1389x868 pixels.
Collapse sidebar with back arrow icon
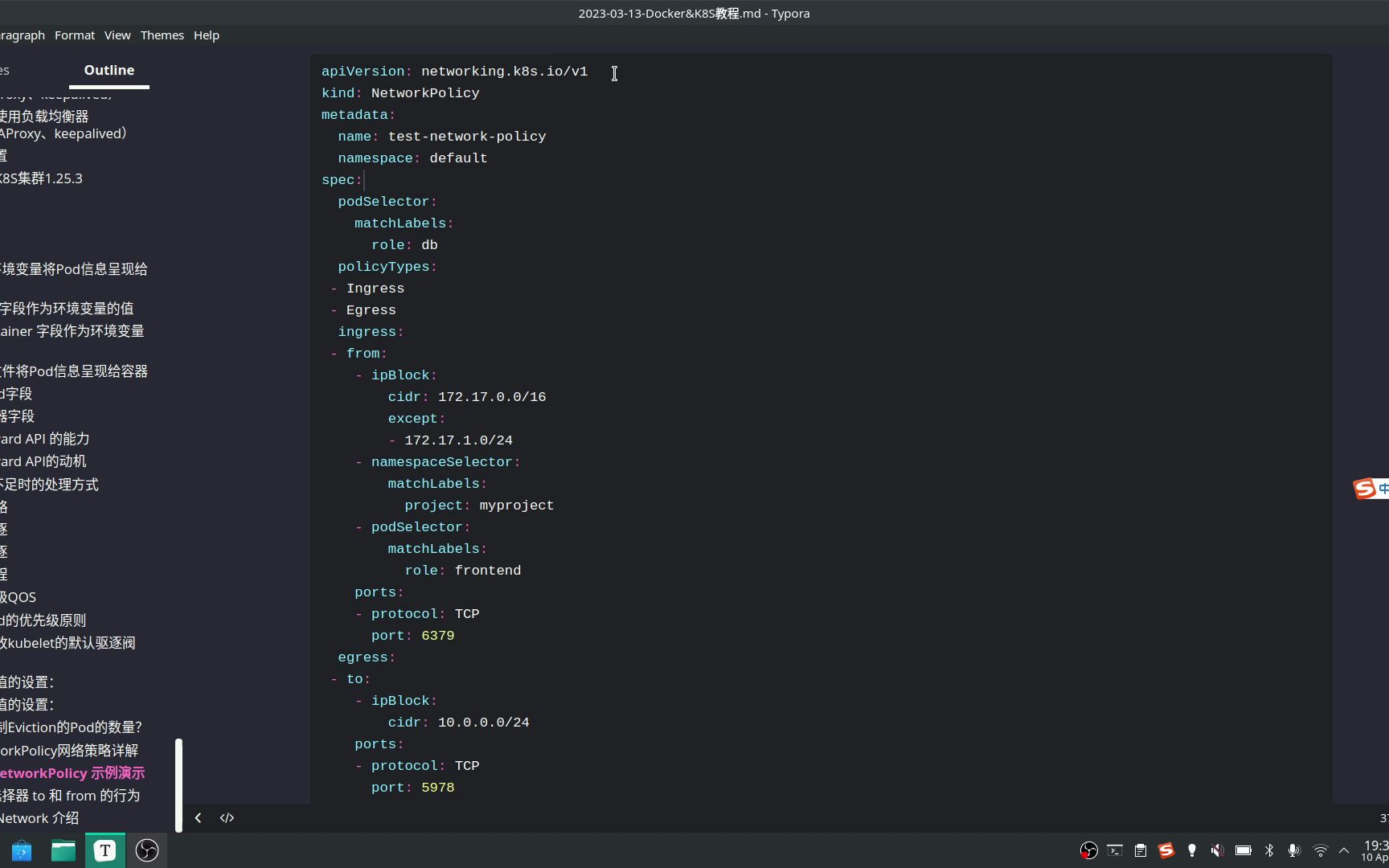click(198, 818)
